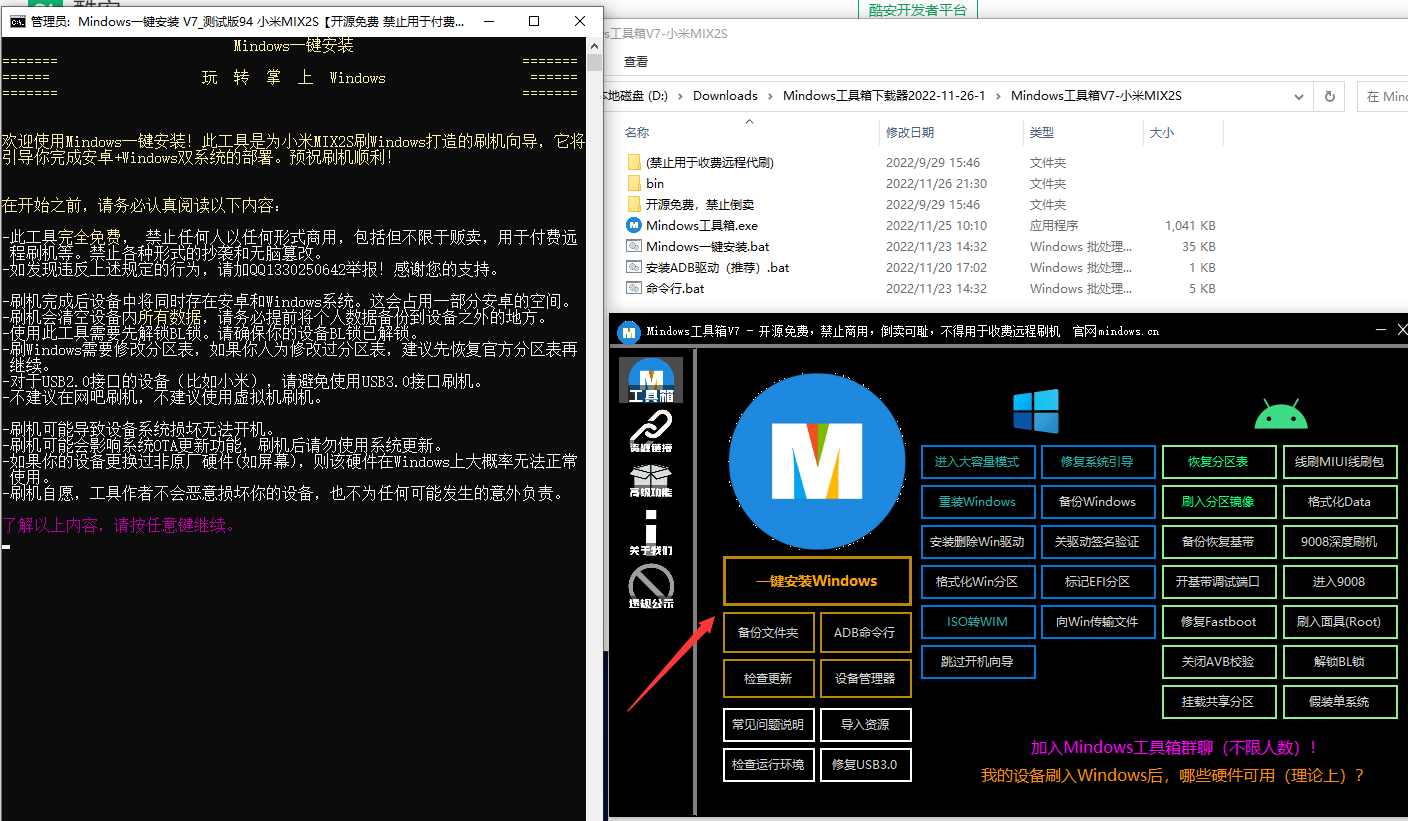Select the Windows工具箱.exe file icon
Viewport: 1408px width, 821px height.
633,226
